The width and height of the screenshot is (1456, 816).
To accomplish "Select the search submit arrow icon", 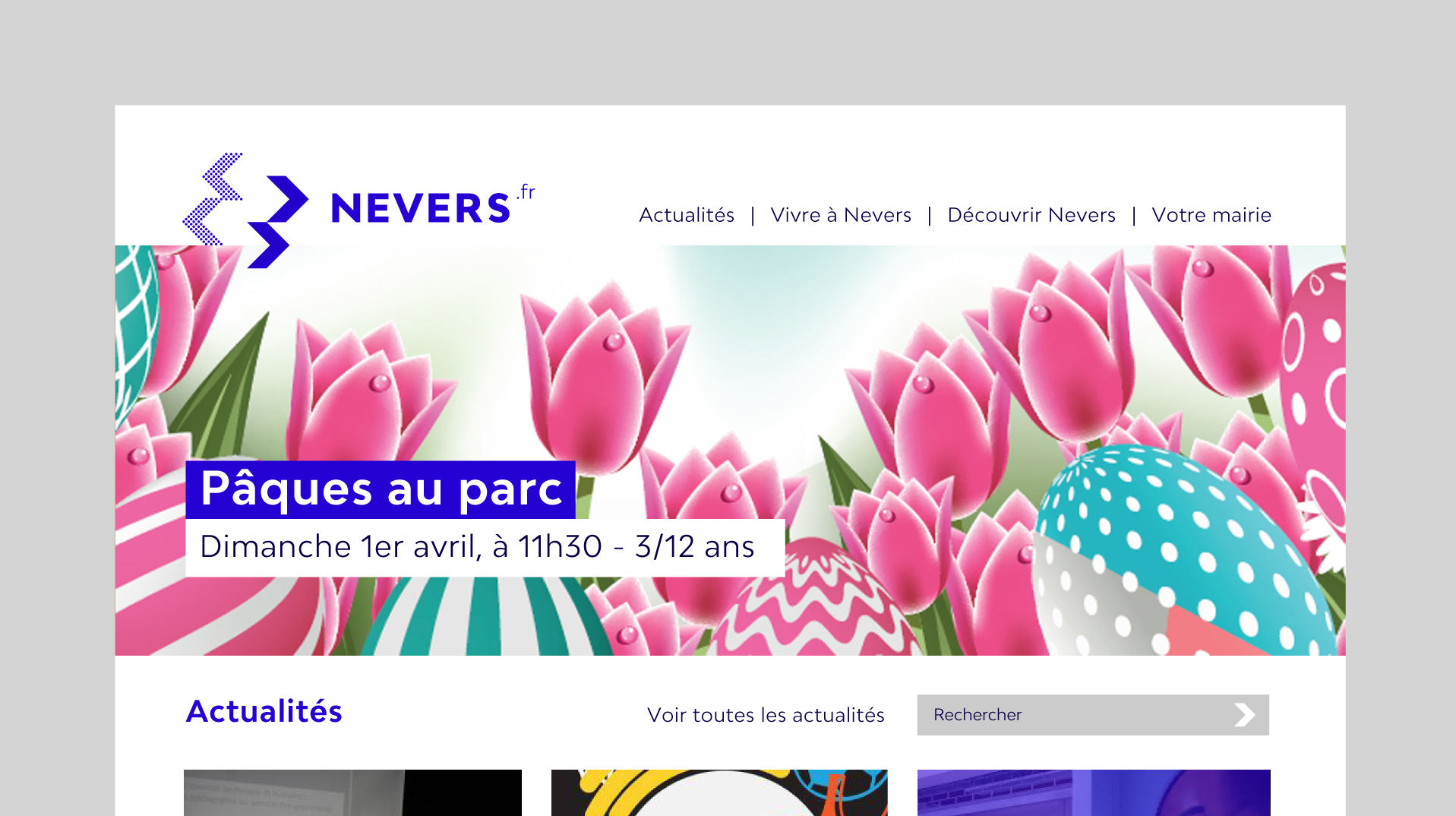I will point(1245,714).
